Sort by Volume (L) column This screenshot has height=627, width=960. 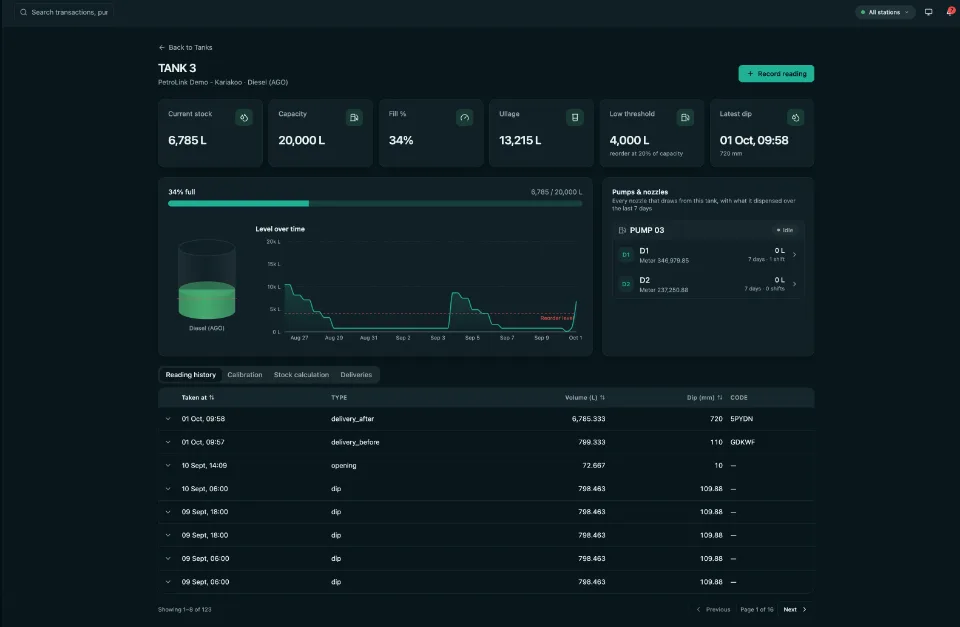tap(585, 397)
